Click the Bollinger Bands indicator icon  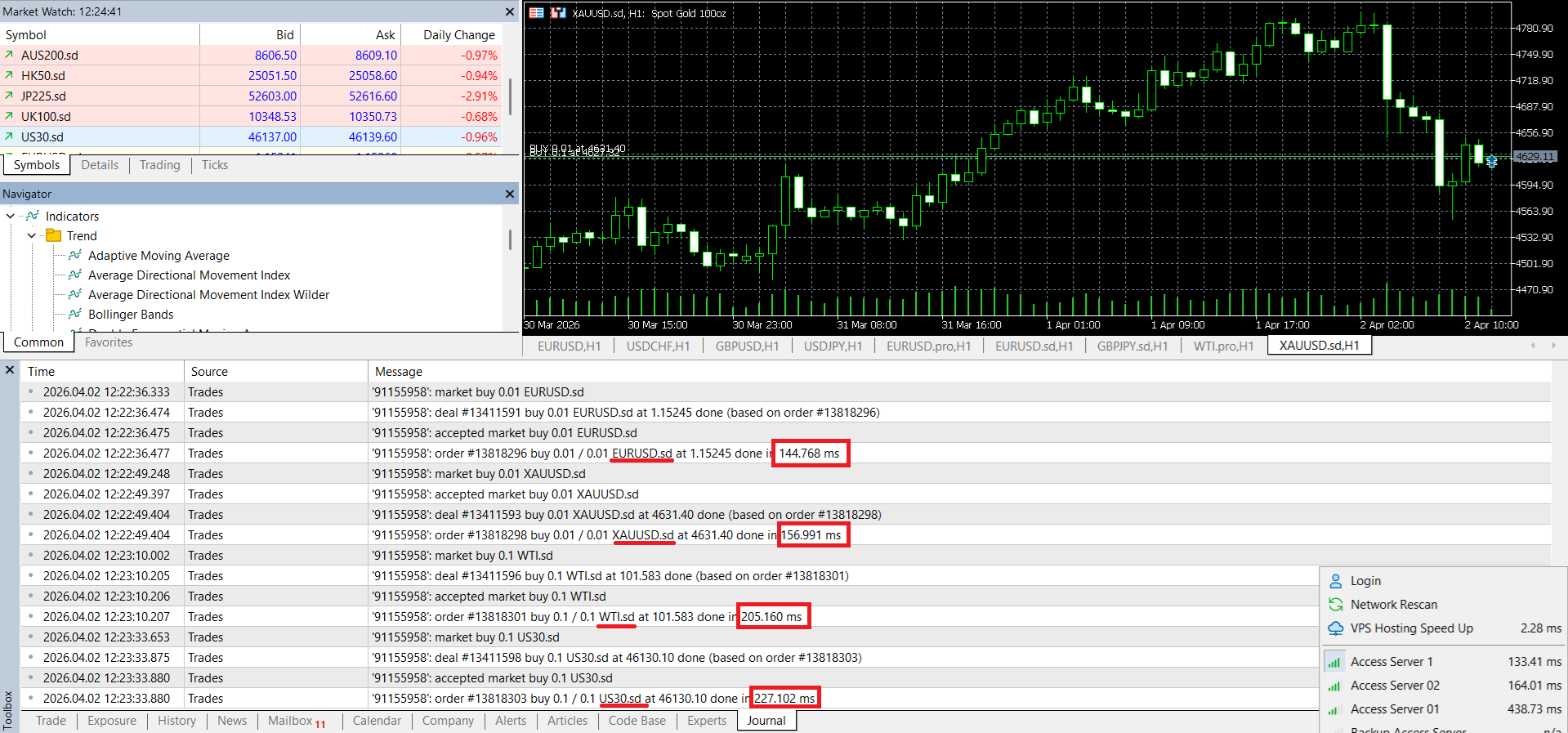75,314
